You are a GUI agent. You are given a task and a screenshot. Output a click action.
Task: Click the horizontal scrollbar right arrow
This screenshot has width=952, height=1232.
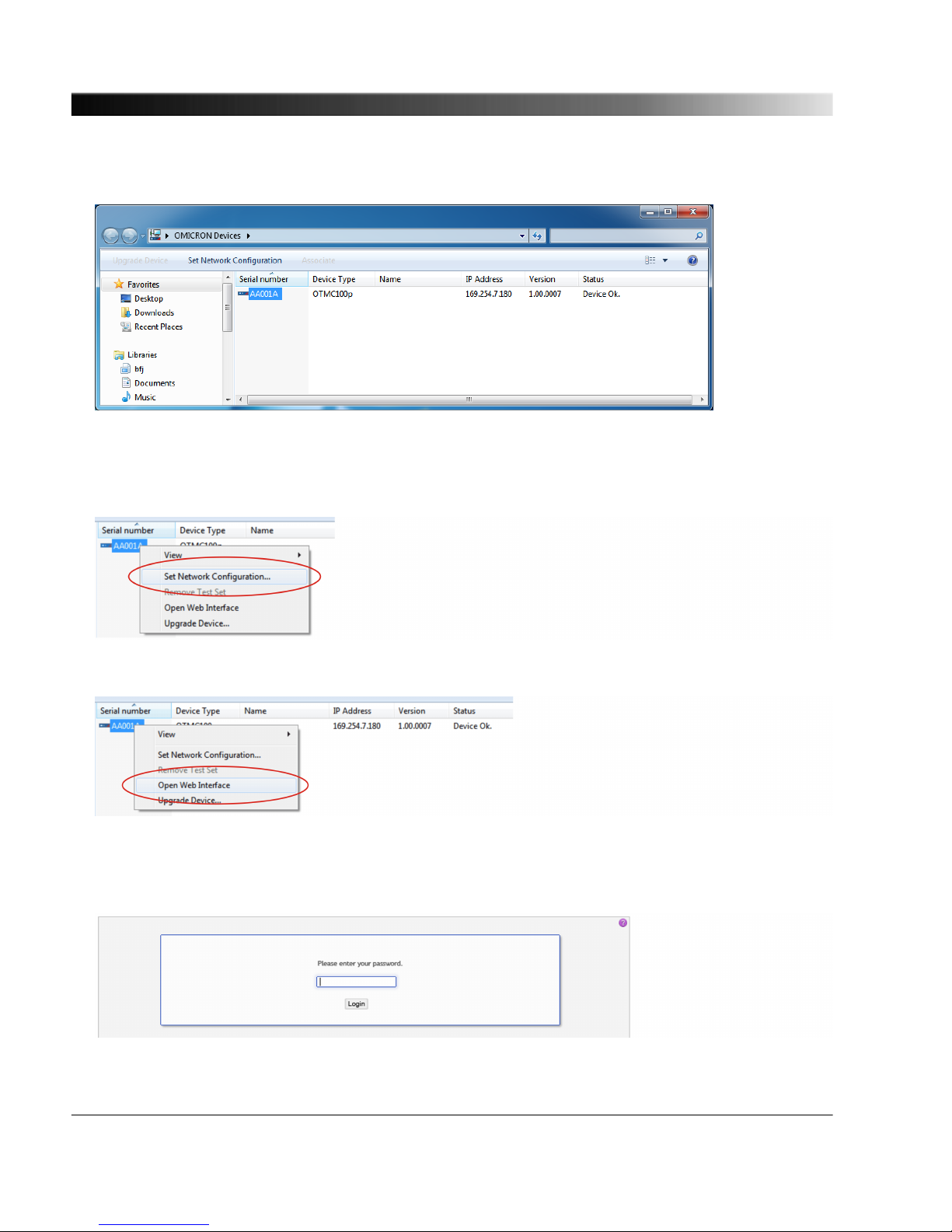click(702, 400)
